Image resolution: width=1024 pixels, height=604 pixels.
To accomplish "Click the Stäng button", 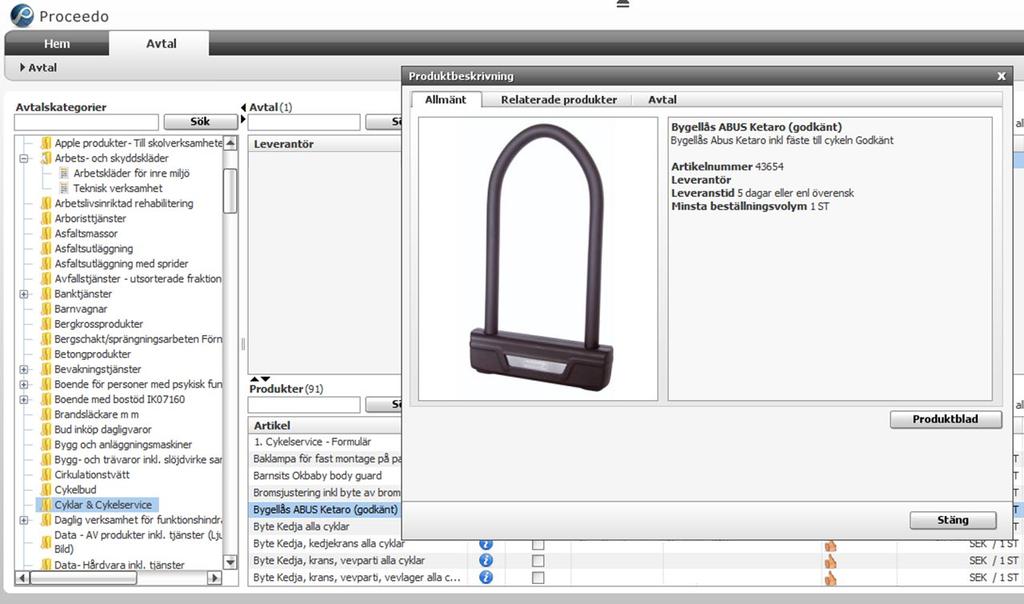I will click(x=953, y=520).
